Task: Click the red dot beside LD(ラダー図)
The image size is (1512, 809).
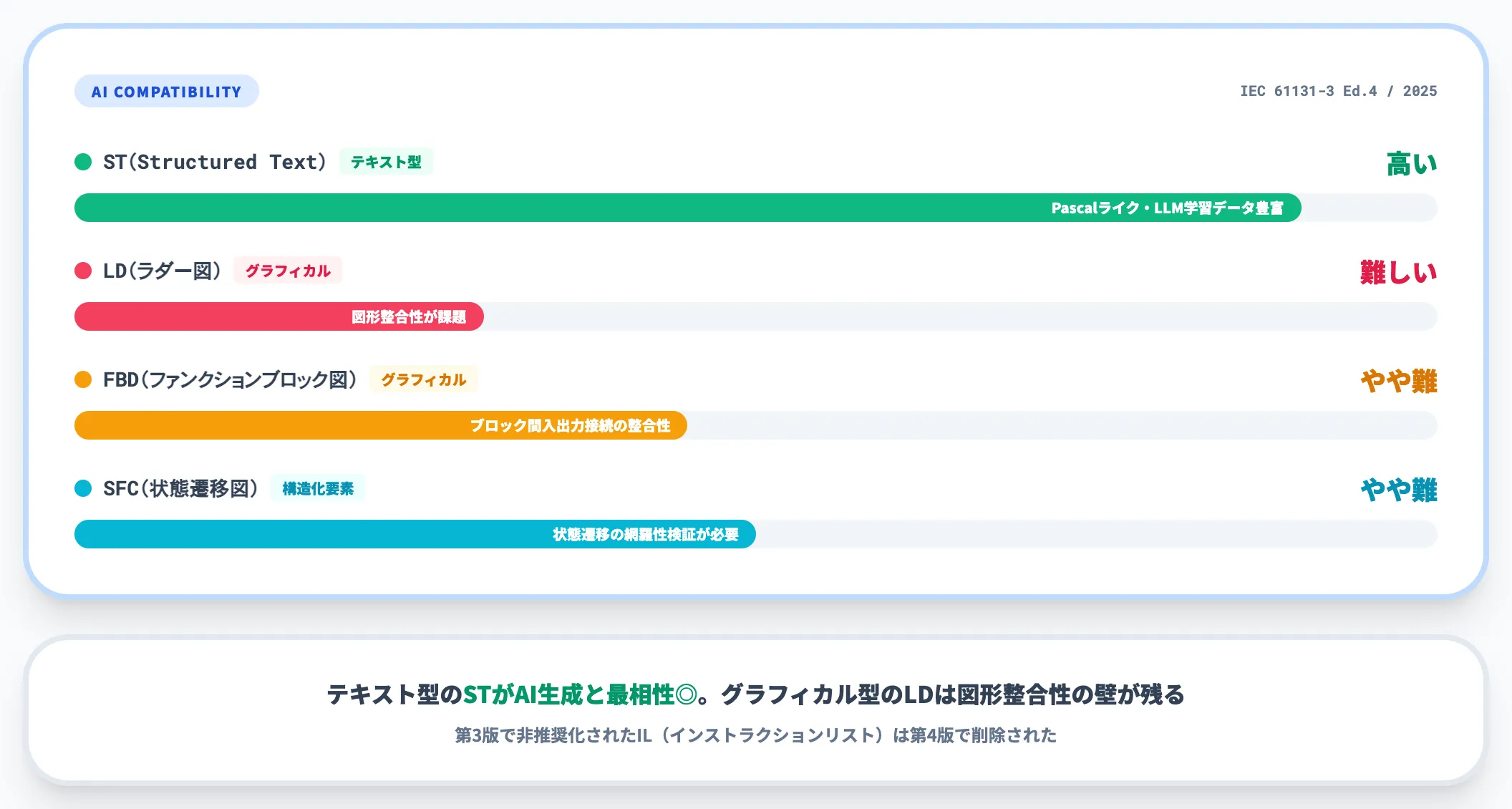Action: [83, 271]
